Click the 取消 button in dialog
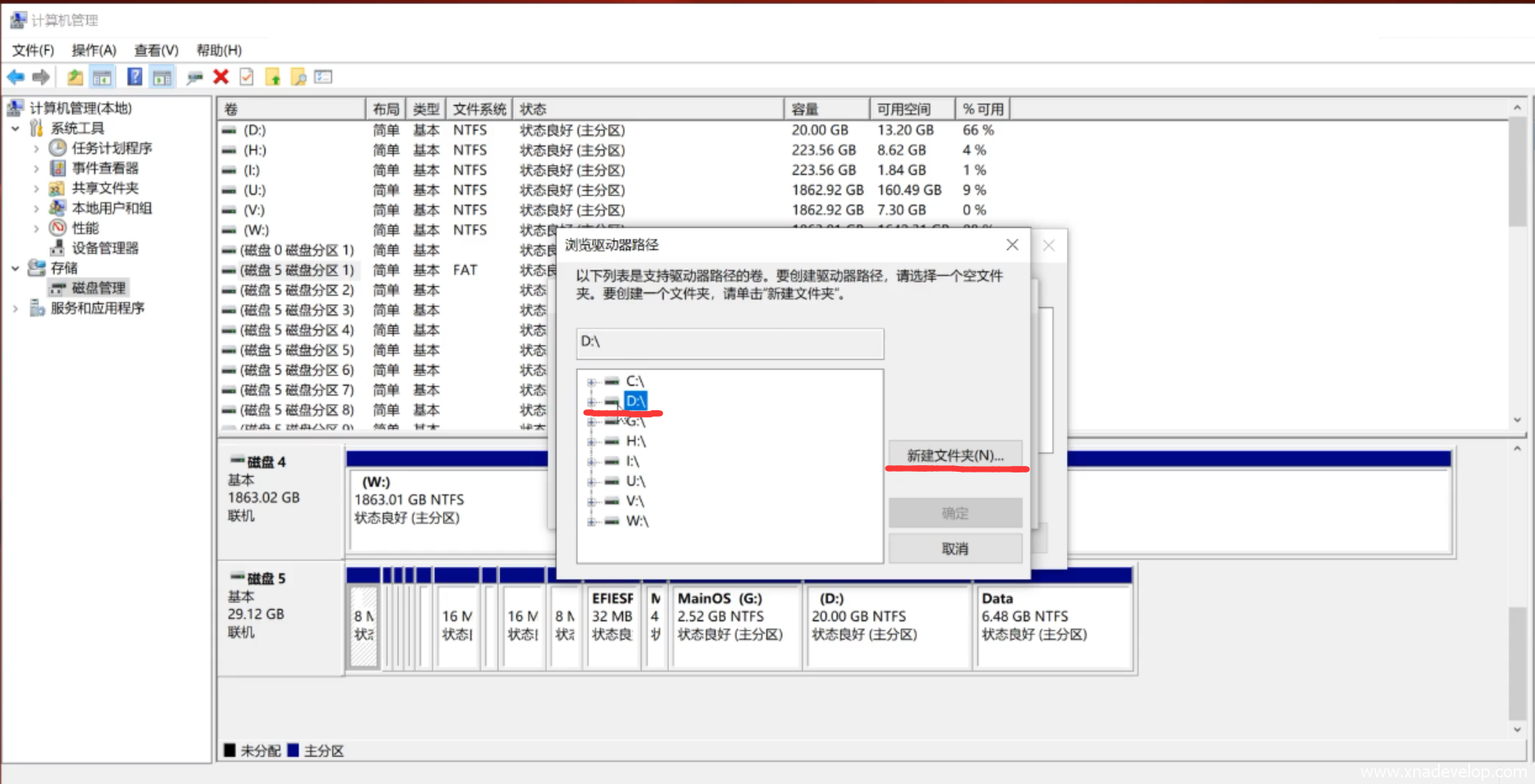This screenshot has height=784, width=1535. [x=955, y=549]
